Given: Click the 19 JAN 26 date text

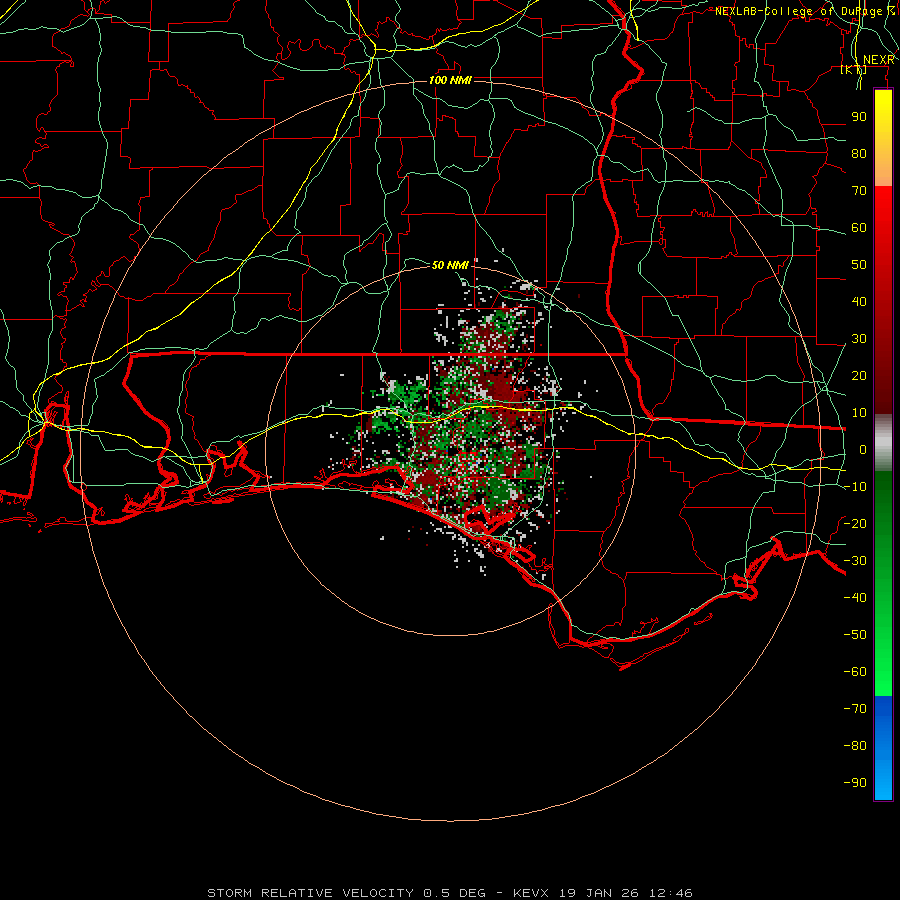Looking at the screenshot, I should point(599,893).
